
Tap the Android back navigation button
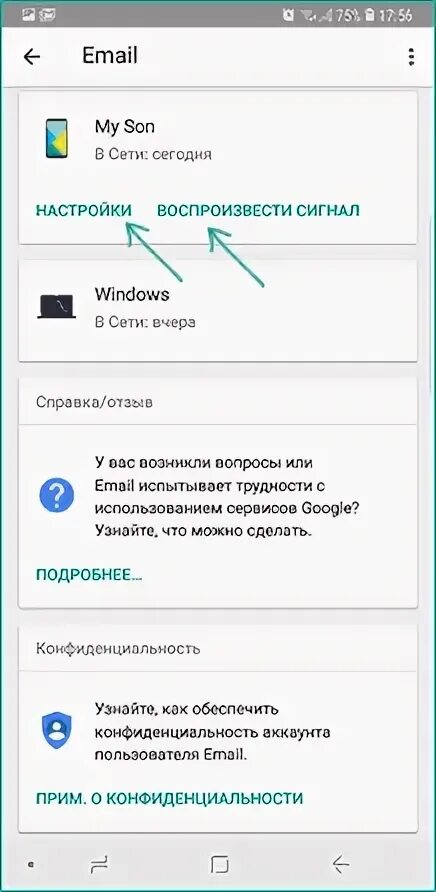click(340, 865)
